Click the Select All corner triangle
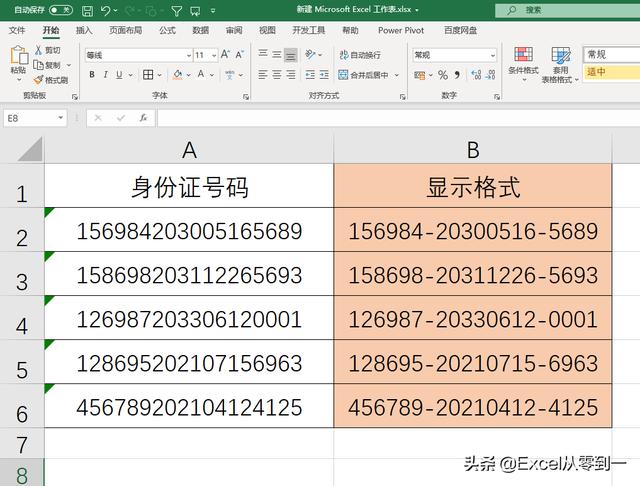The width and height of the screenshot is (640, 486). pyautogui.click(x=31, y=149)
